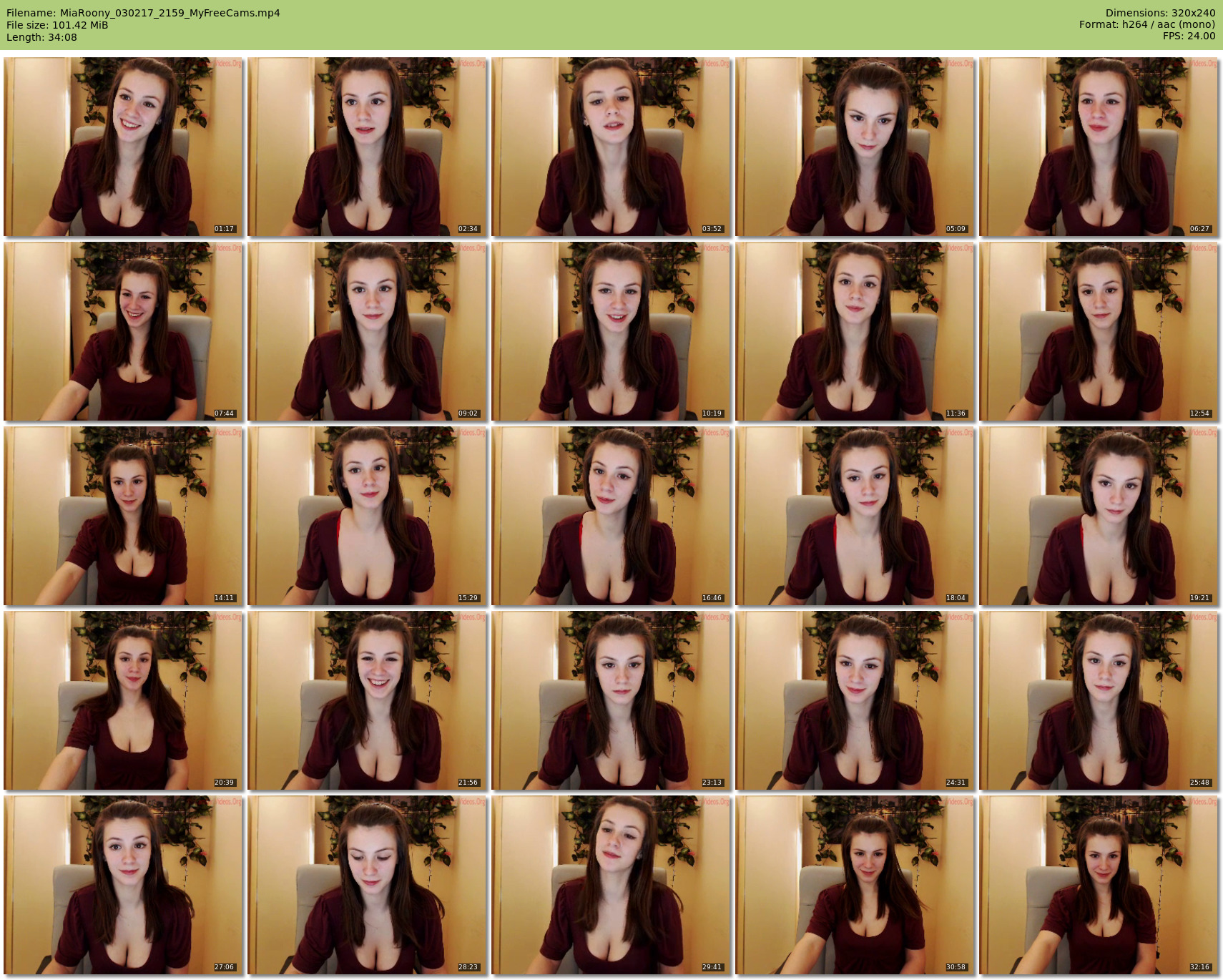Viewport: 1223px width, 980px height.
Task: Click the thumbnail marked 27:06
Action: (123, 885)
